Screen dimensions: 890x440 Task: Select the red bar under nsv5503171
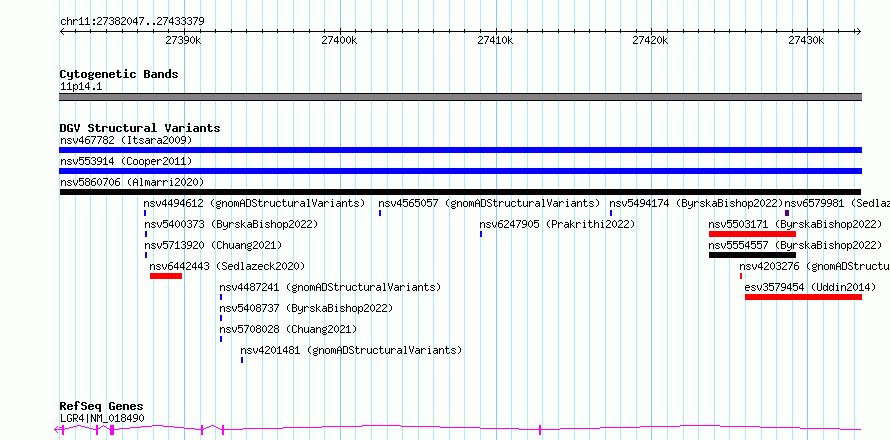[x=752, y=234]
